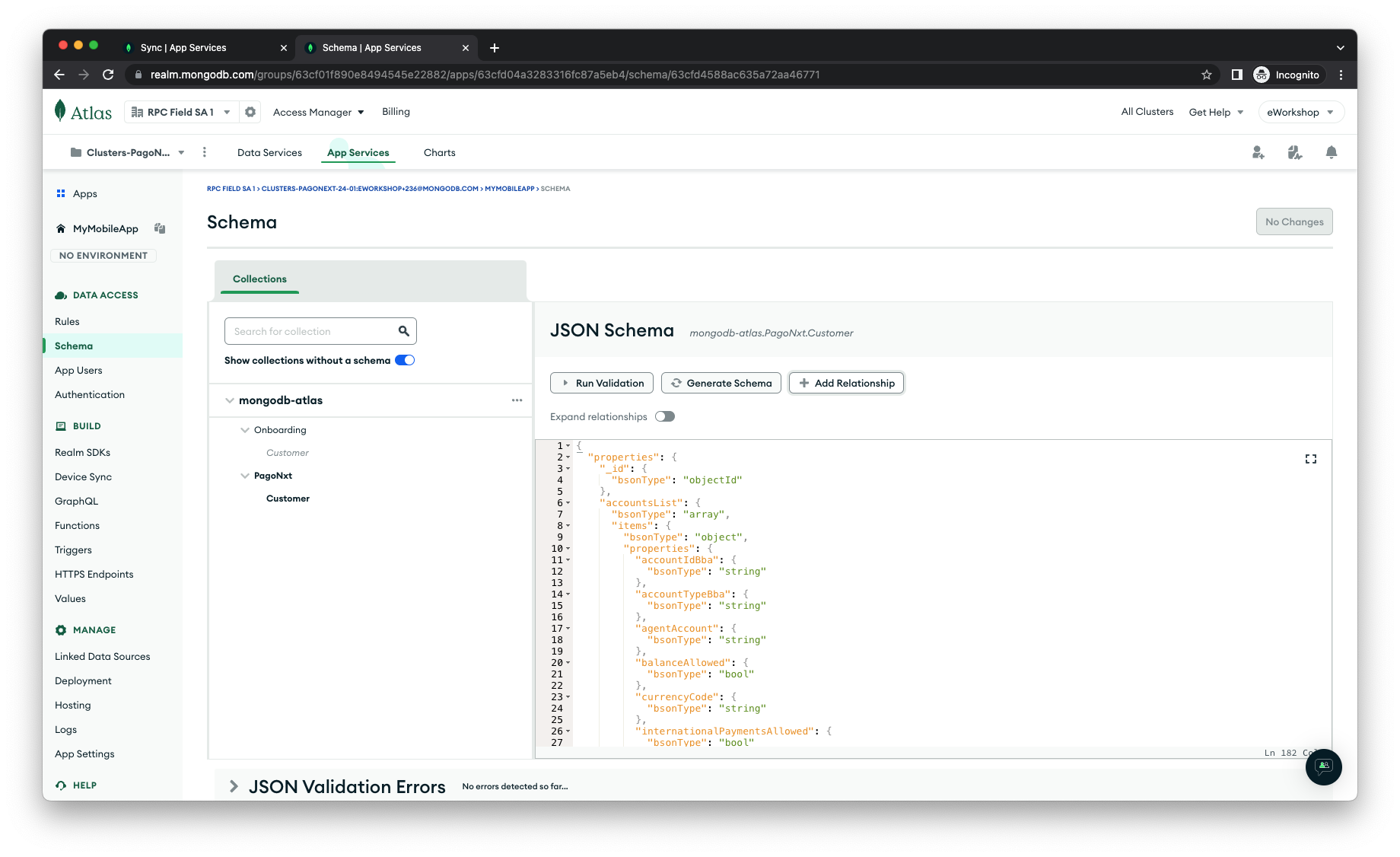Open All Clusters link
Screen dimensions: 1400x857
coord(1147,112)
